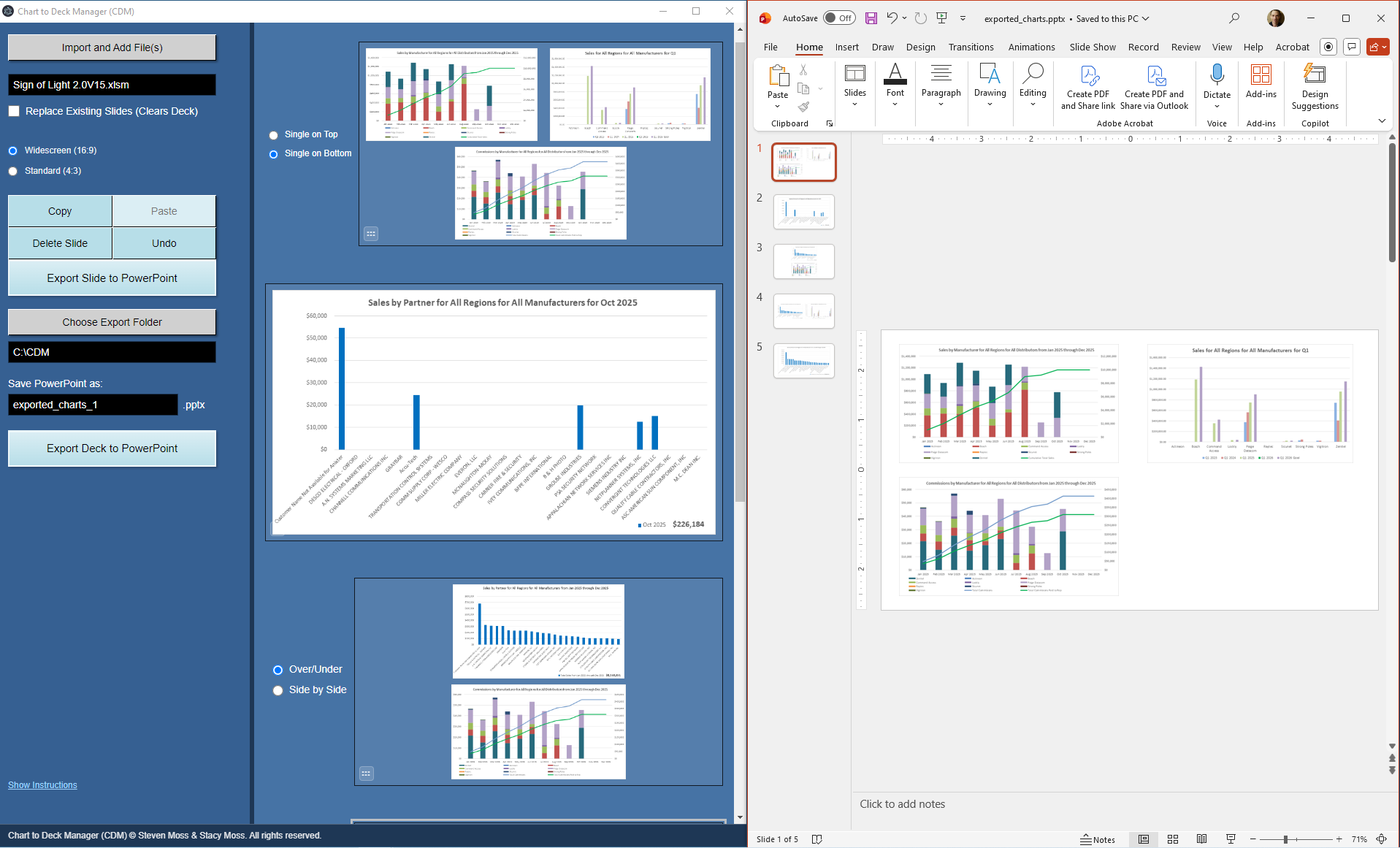Expand the Paste dropdown in the ribbon
This screenshot has height=848, width=1400.
pos(777,106)
